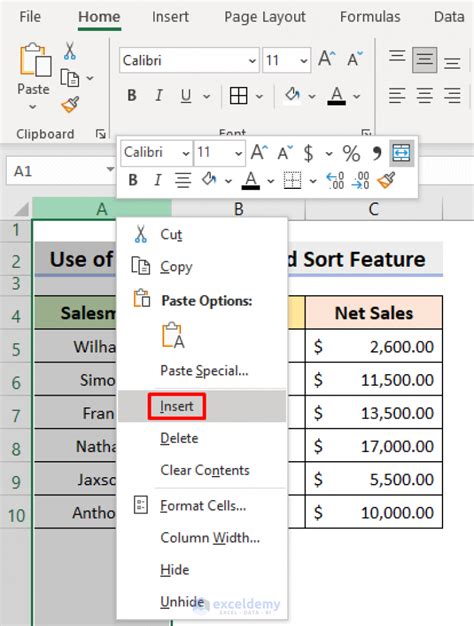Expand the Underline dropdown arrow

coord(206,96)
